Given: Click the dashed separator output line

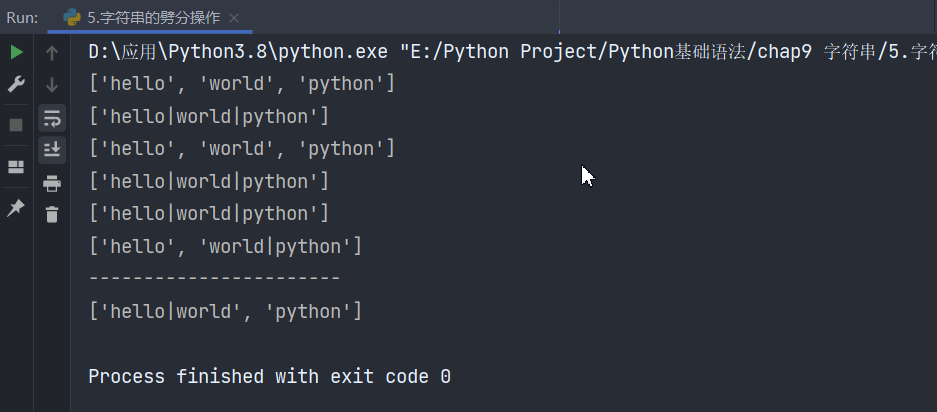Looking at the screenshot, I should tap(214, 278).
